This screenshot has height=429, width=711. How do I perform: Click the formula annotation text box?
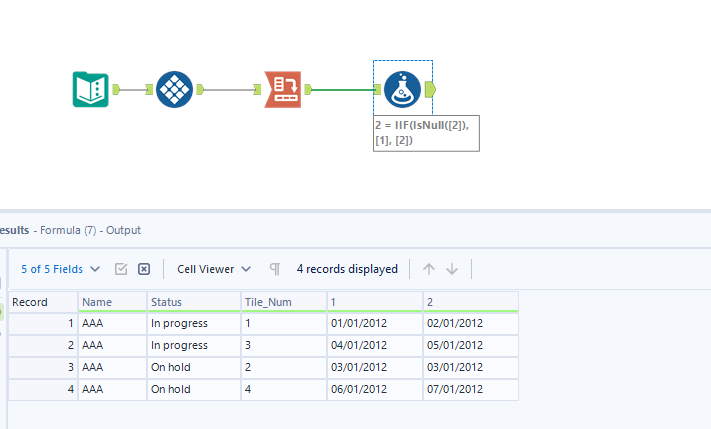click(426, 132)
